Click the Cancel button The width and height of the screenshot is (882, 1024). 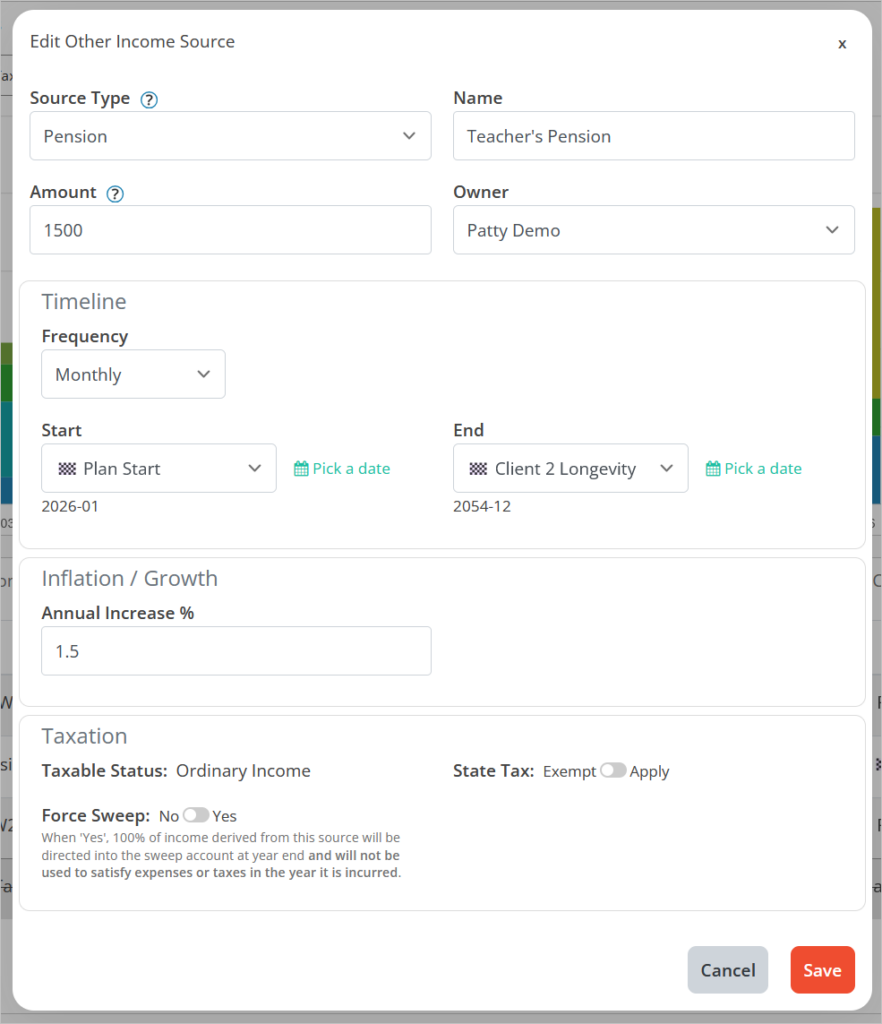727,970
